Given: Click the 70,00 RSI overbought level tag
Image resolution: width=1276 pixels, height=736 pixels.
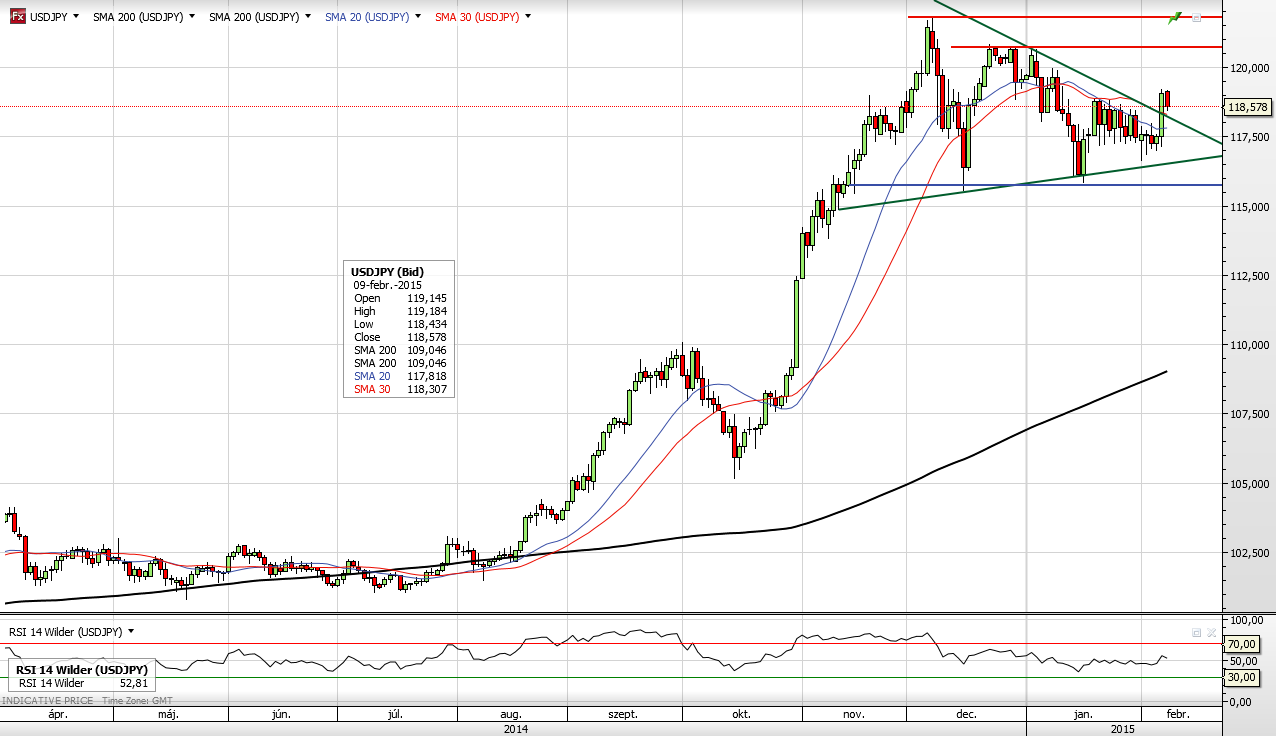Looking at the screenshot, I should 1241,645.
